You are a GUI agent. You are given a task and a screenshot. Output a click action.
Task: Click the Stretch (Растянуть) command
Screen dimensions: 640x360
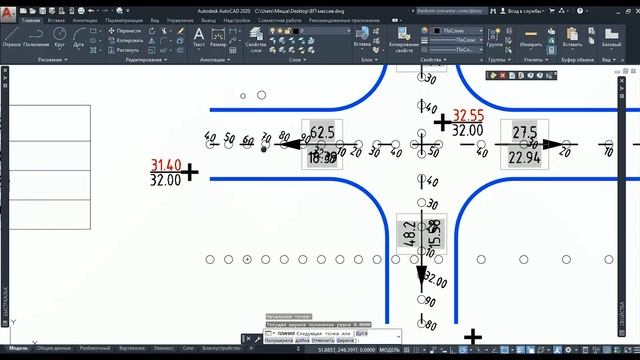click(124, 50)
